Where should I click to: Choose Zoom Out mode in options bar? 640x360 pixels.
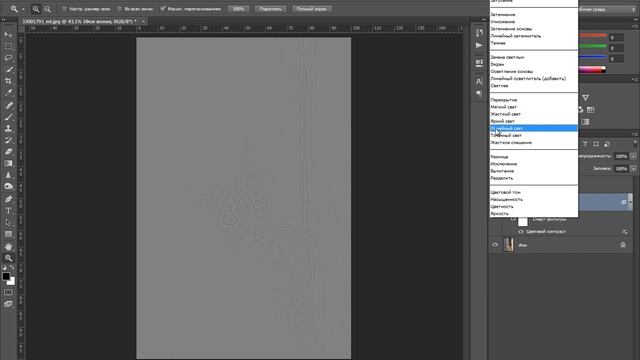tap(47, 9)
